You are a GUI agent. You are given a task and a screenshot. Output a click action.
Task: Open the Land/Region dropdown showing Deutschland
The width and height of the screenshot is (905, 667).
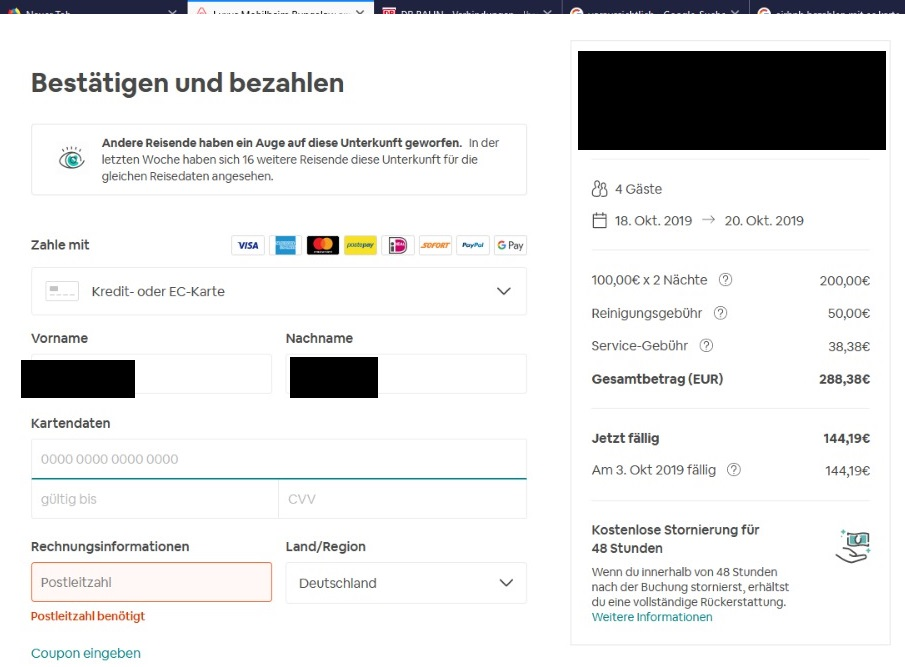[x=405, y=583]
